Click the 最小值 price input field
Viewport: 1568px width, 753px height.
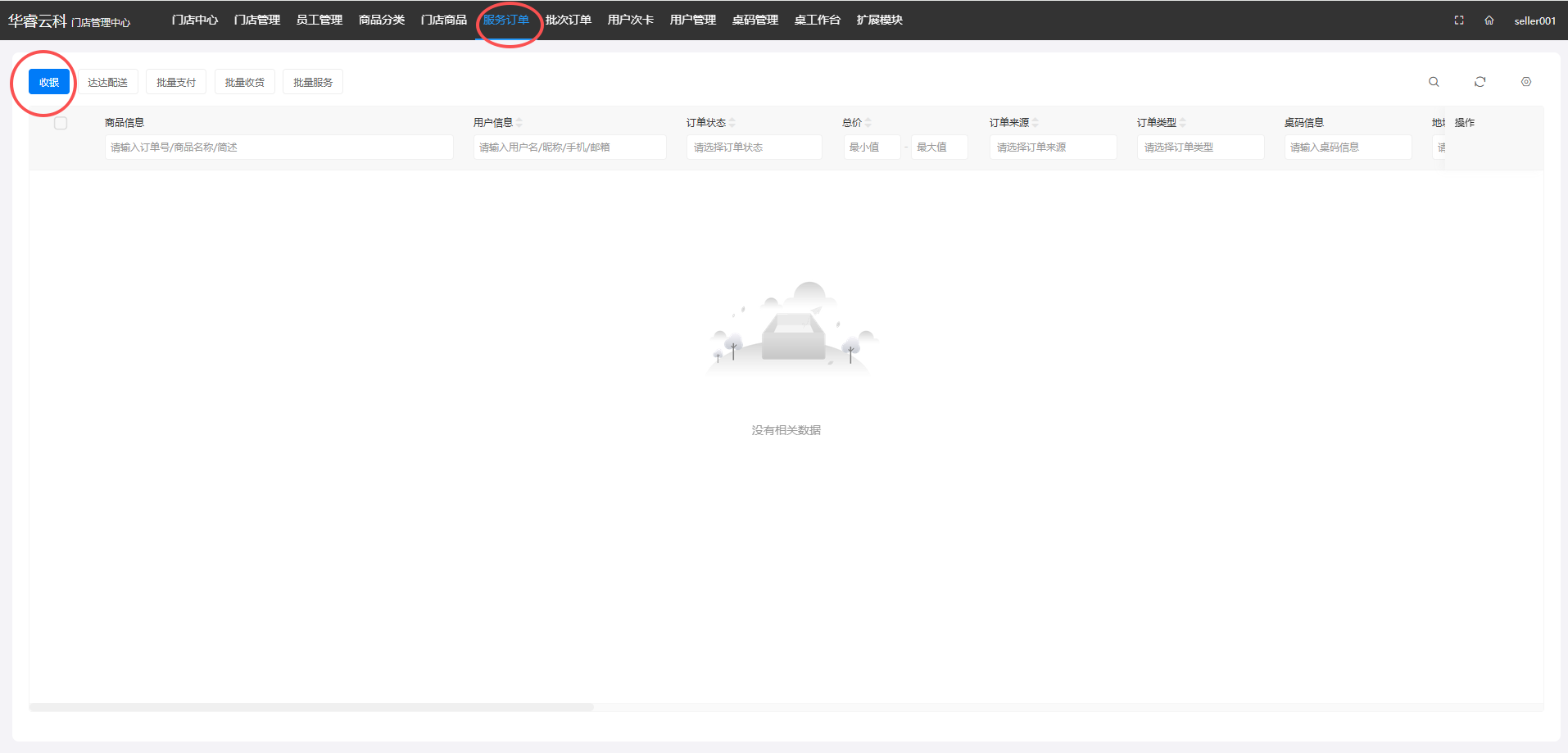click(x=872, y=147)
